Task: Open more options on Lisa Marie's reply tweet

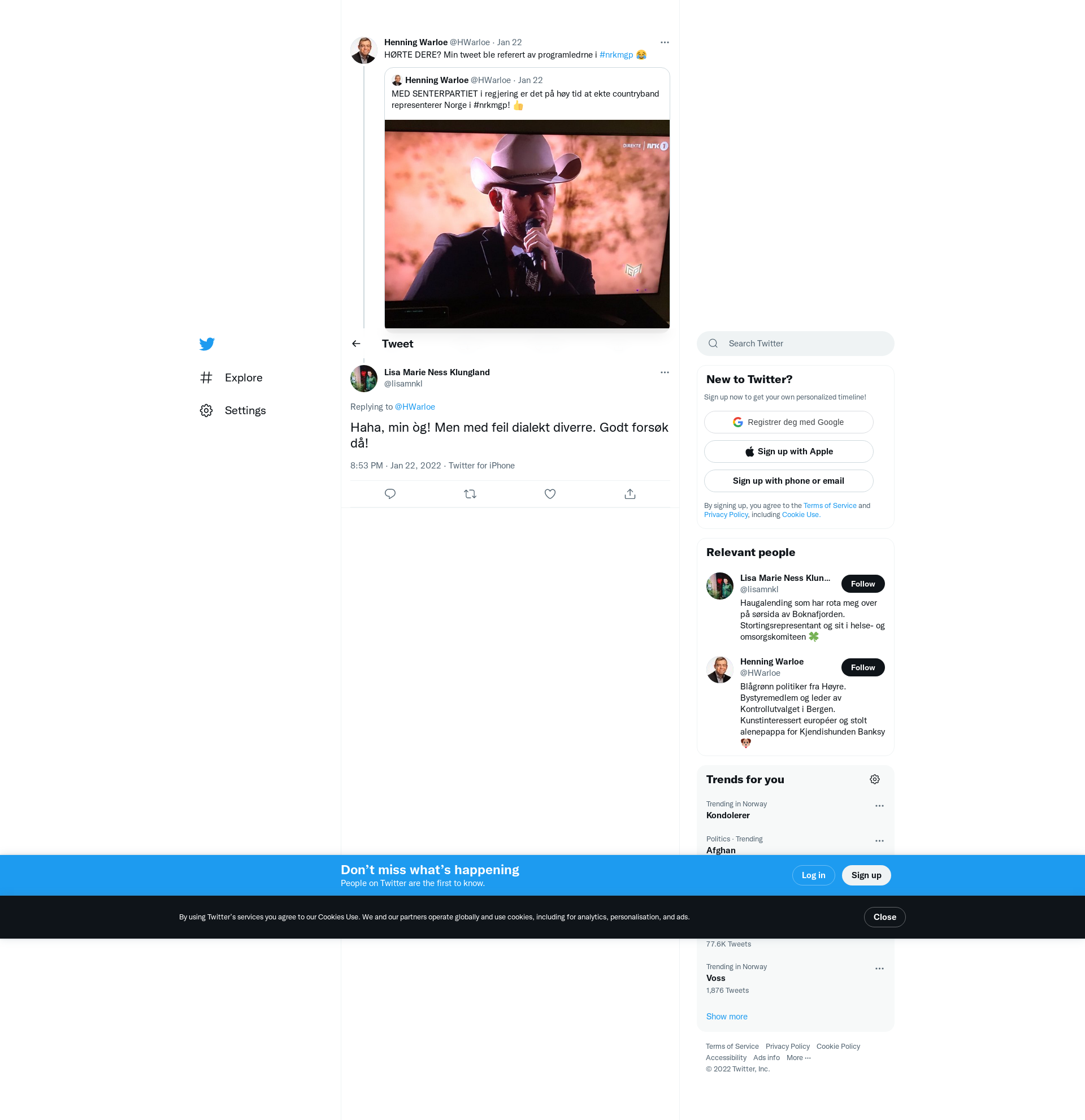Action: [665, 372]
